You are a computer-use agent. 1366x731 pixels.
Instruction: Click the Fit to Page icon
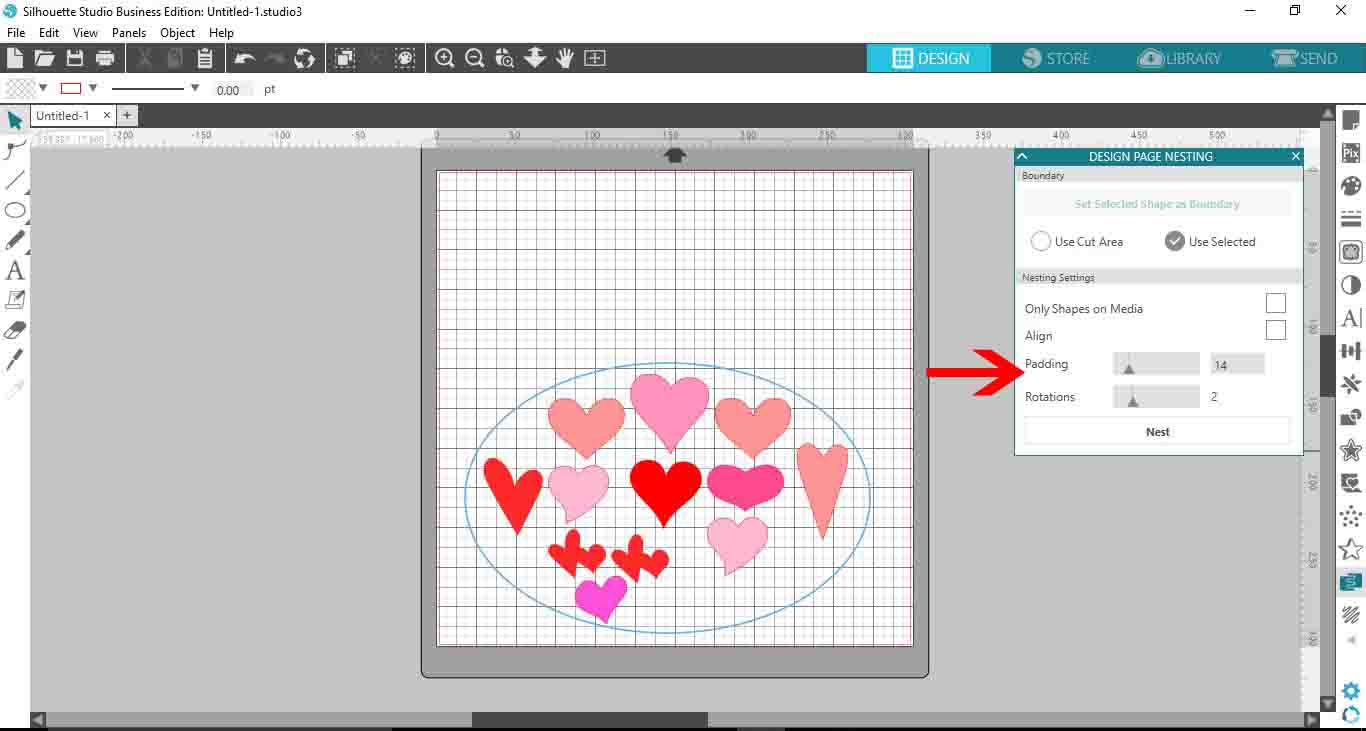click(595, 58)
